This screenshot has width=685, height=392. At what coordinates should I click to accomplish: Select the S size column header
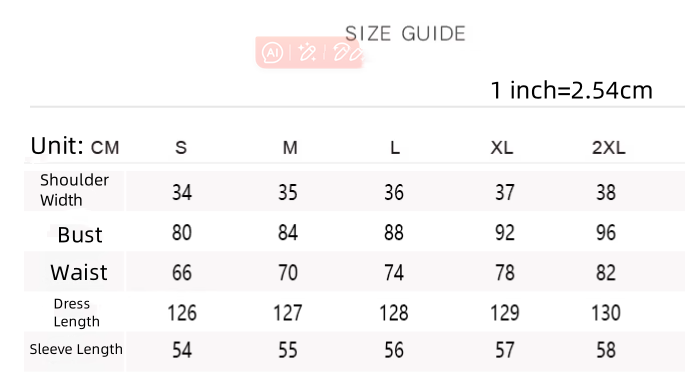click(x=181, y=148)
